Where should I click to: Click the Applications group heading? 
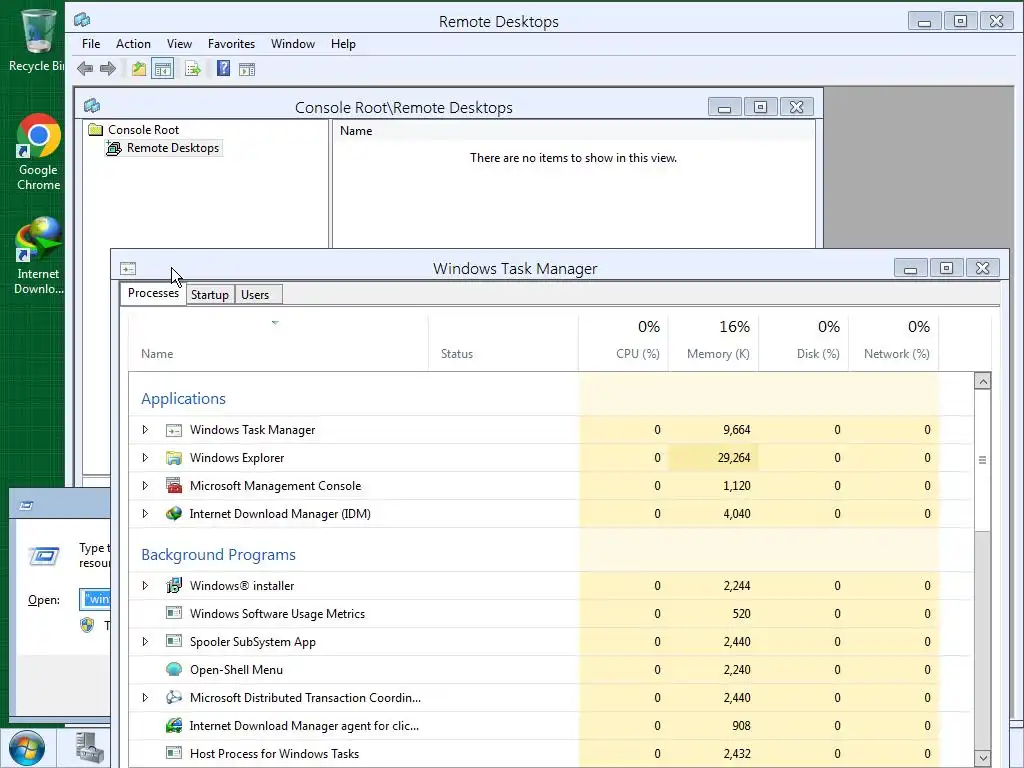click(x=184, y=398)
